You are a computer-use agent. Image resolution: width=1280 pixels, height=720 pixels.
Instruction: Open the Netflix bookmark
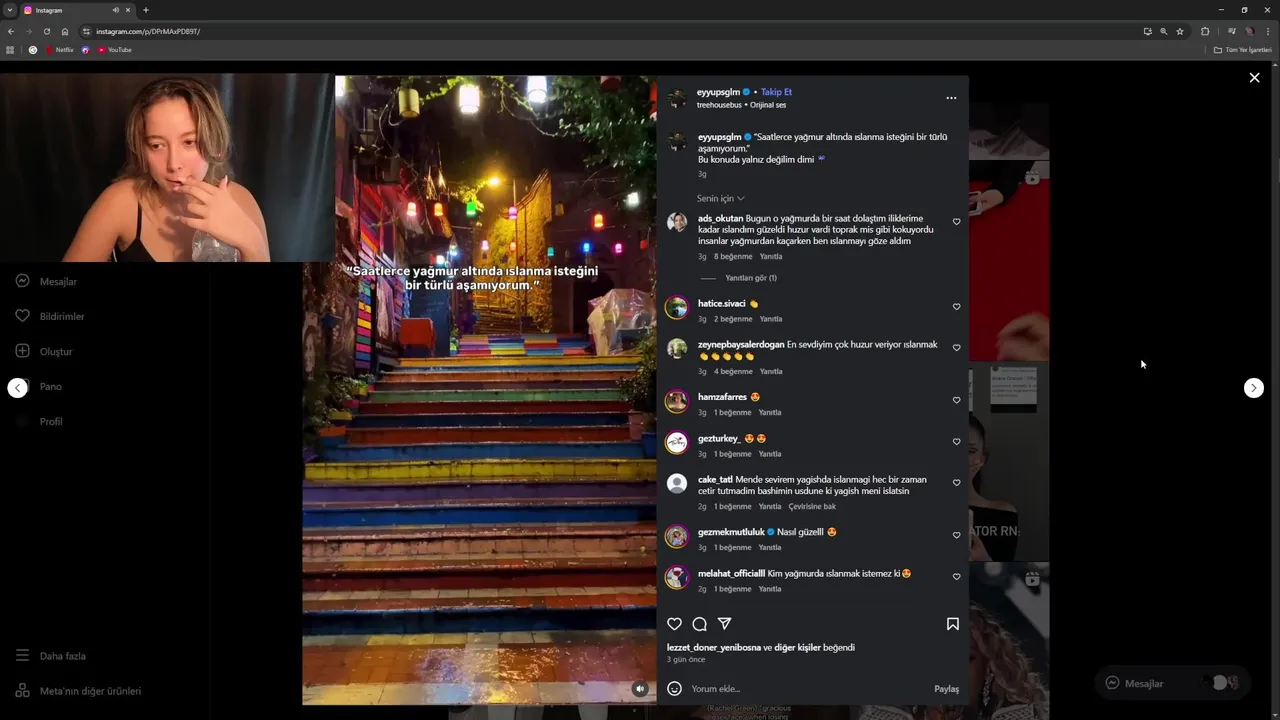[x=59, y=50]
